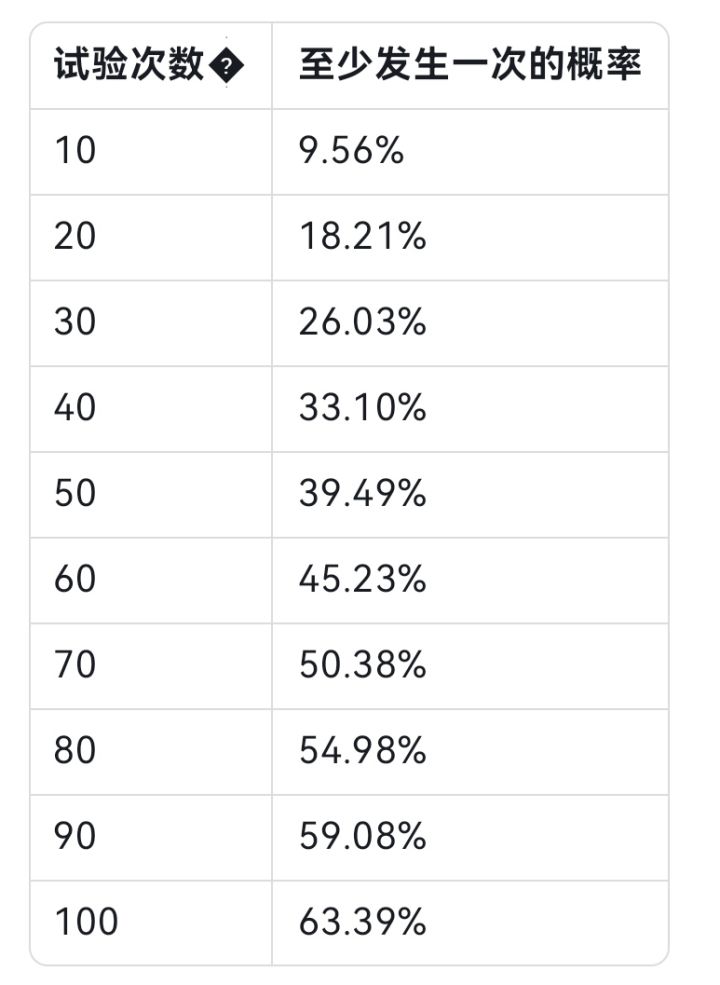Select the cell showing 10 trials
The width and height of the screenshot is (720, 985).
75,152
